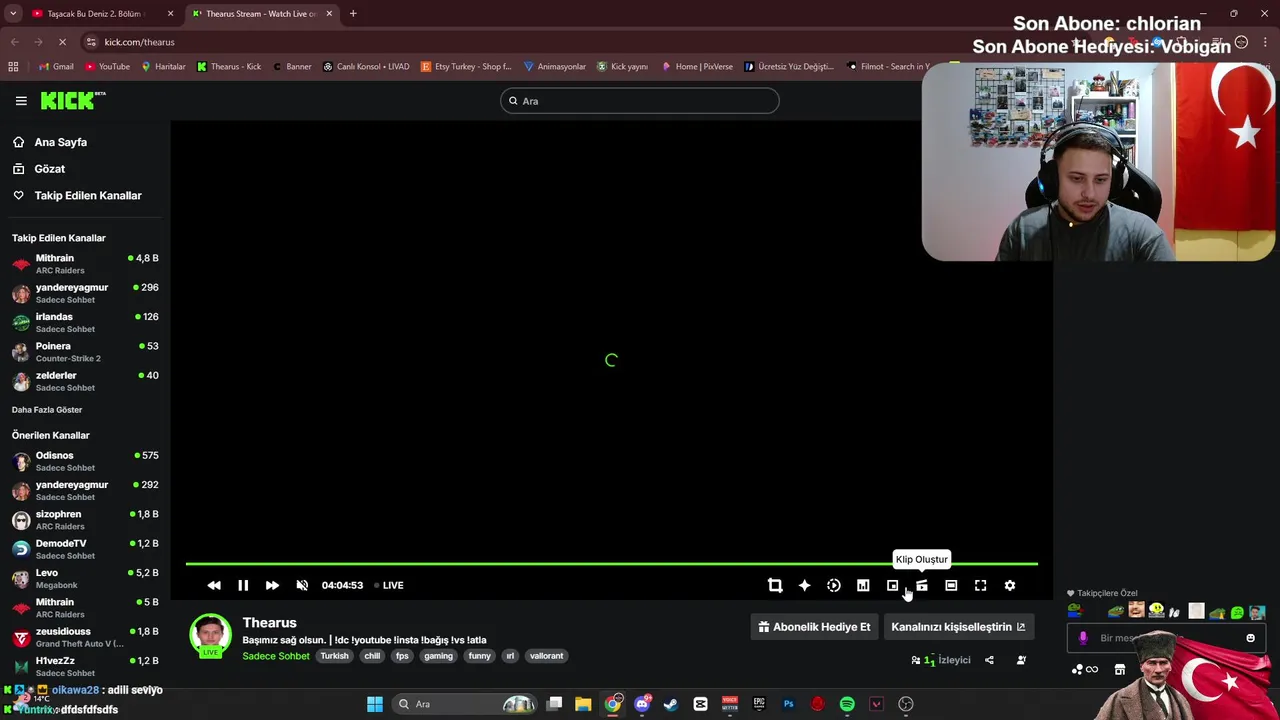
Task: Toggle fullscreen in player
Action: point(981,585)
